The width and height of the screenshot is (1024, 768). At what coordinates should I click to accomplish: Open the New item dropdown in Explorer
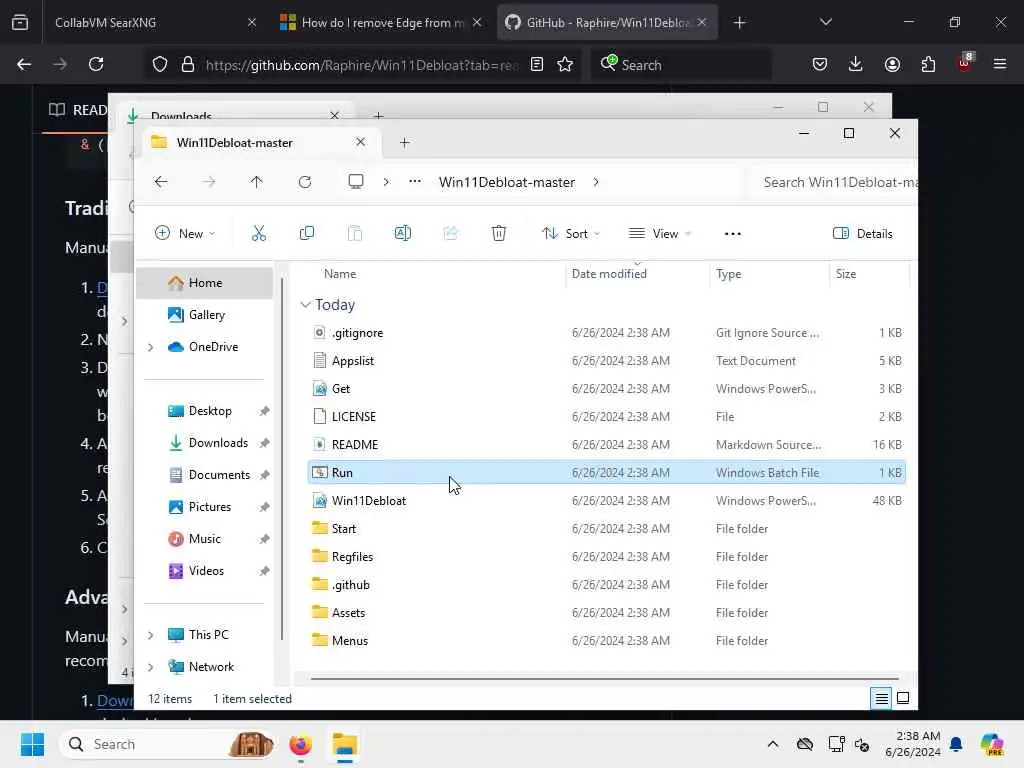185,233
